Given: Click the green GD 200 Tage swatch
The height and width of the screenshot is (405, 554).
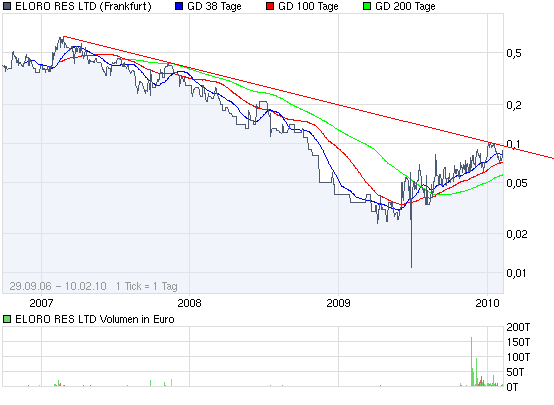Looking at the screenshot, I should [367, 6].
